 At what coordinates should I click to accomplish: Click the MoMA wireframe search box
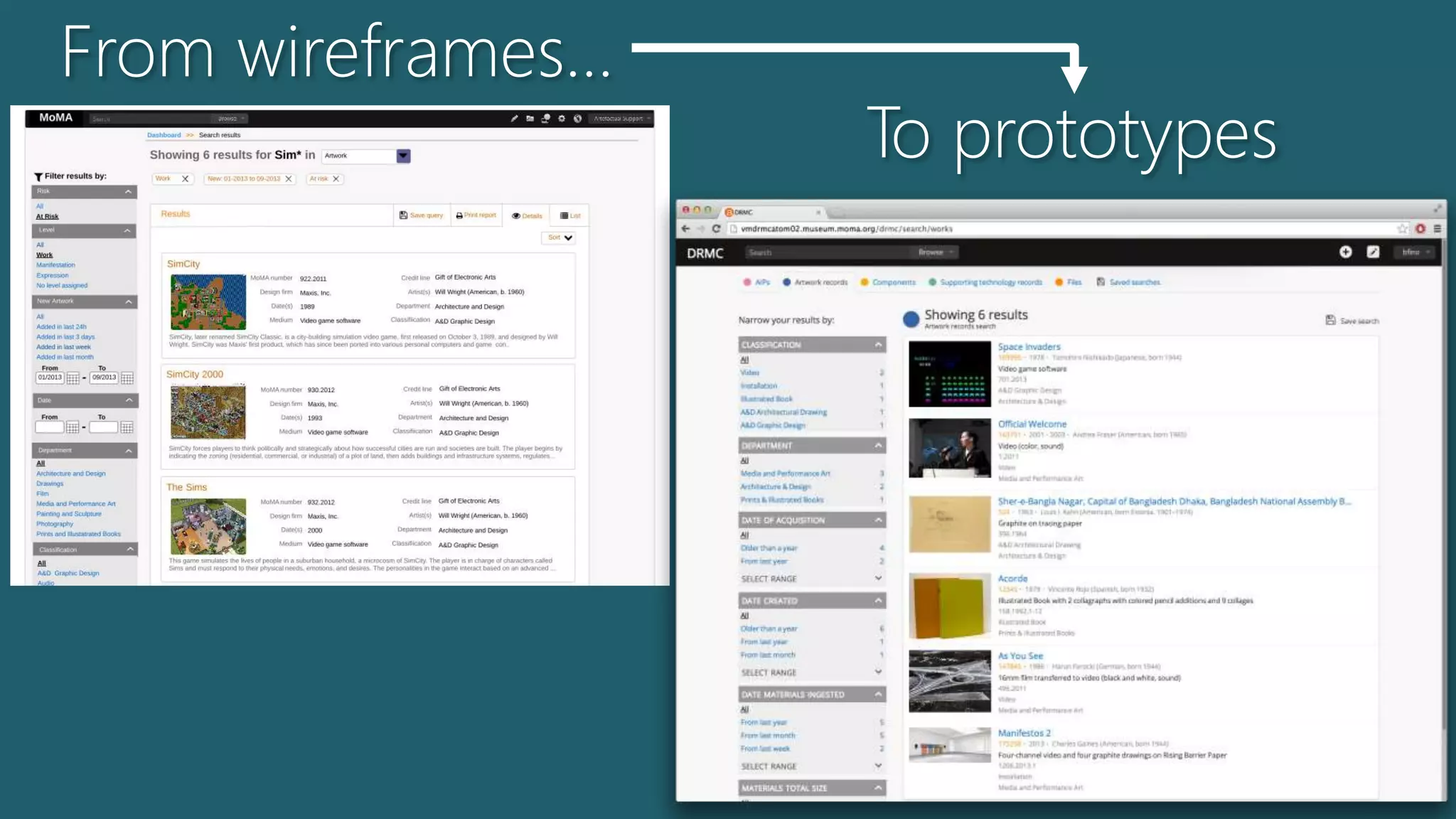click(149, 119)
